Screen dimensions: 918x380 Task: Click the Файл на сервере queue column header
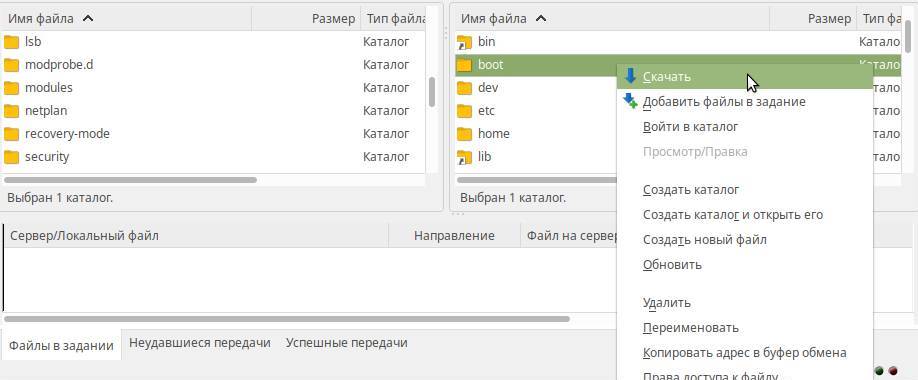click(569, 236)
